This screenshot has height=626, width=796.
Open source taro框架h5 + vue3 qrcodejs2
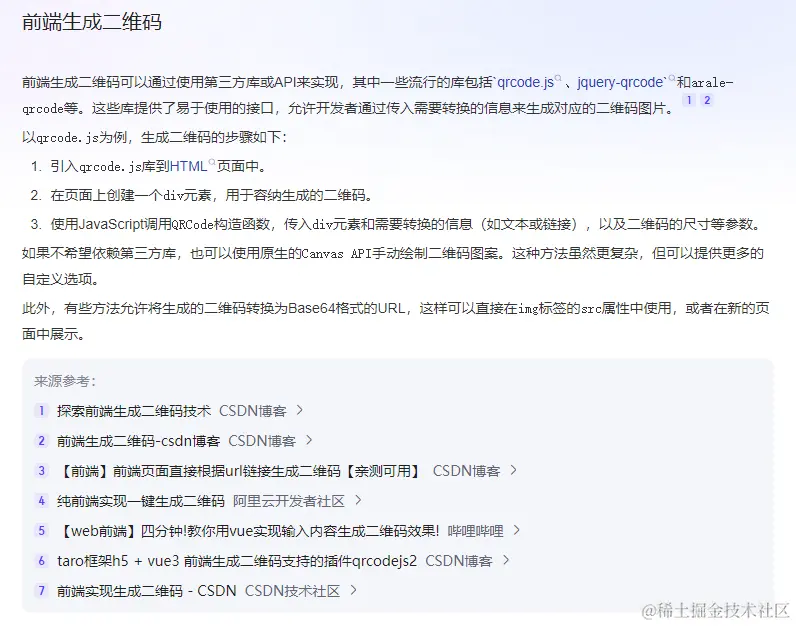pyautogui.click(x=237, y=561)
